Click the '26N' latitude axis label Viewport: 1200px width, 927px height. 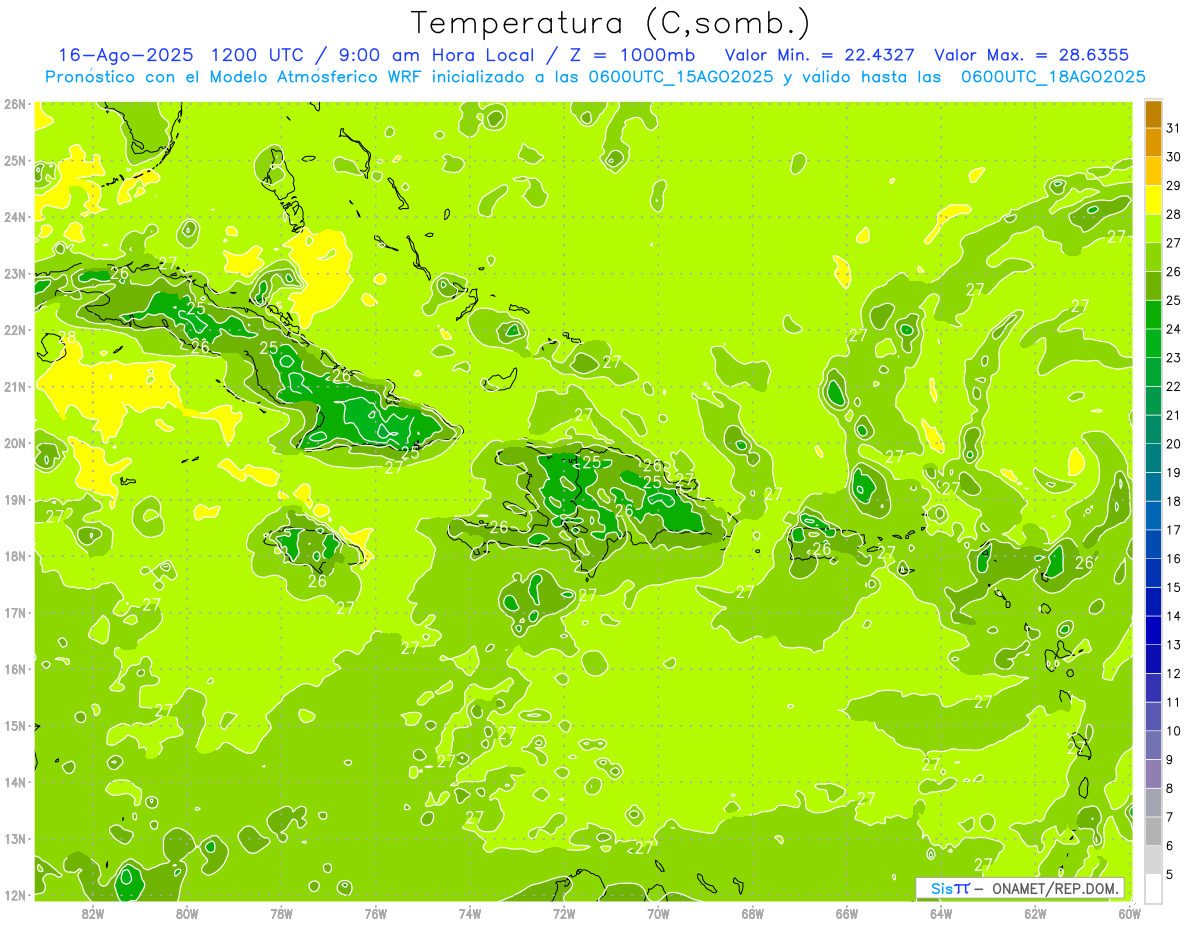coord(14,104)
